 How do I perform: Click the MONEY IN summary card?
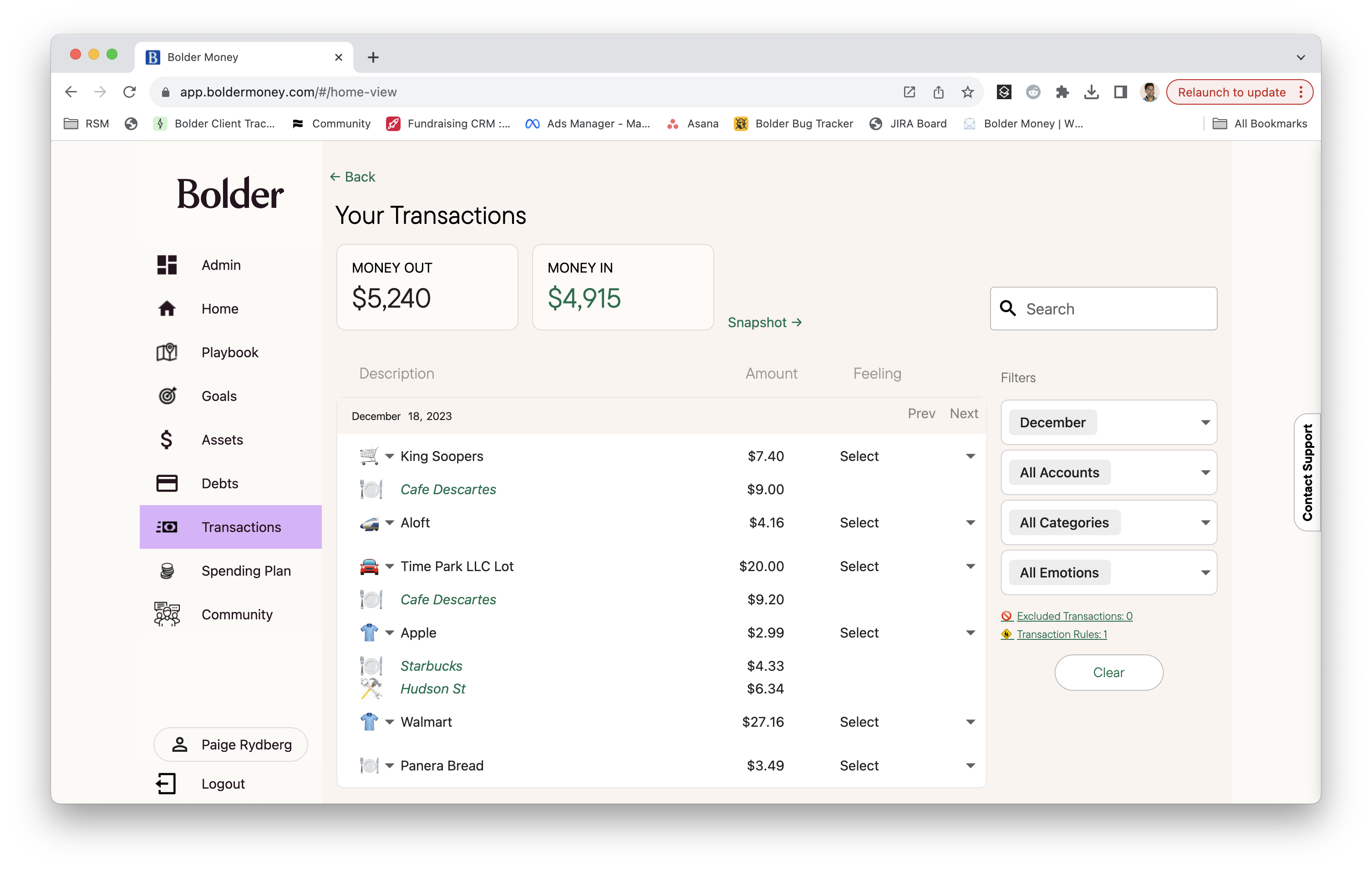[623, 287]
